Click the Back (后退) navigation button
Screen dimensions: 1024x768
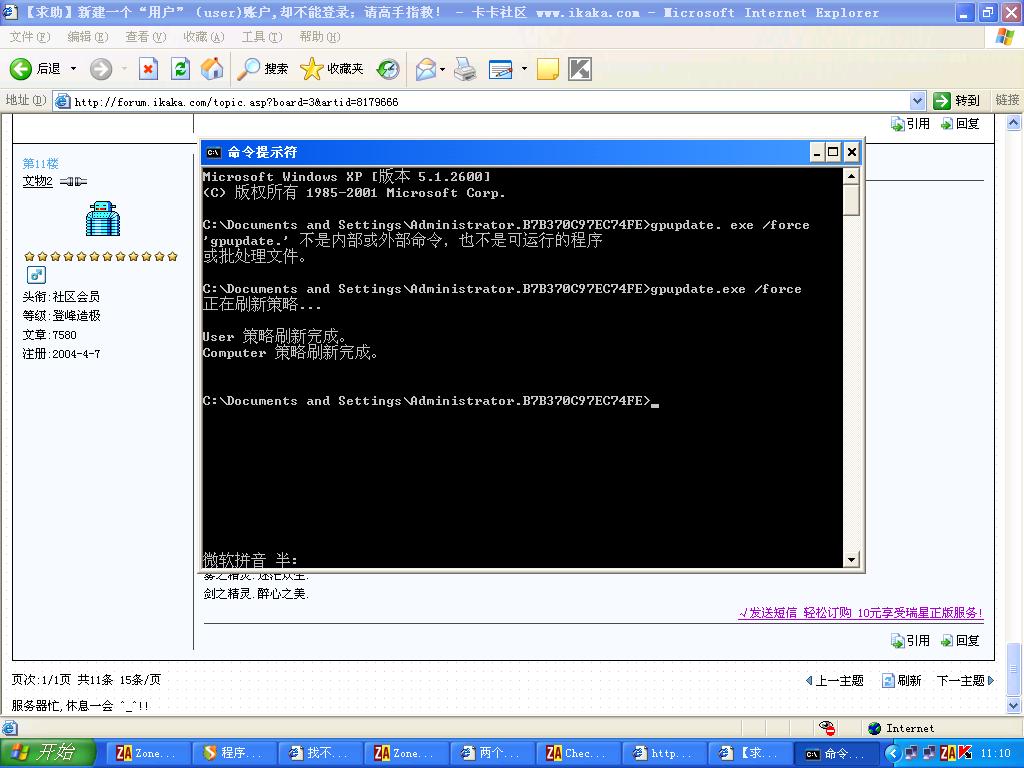pos(35,69)
